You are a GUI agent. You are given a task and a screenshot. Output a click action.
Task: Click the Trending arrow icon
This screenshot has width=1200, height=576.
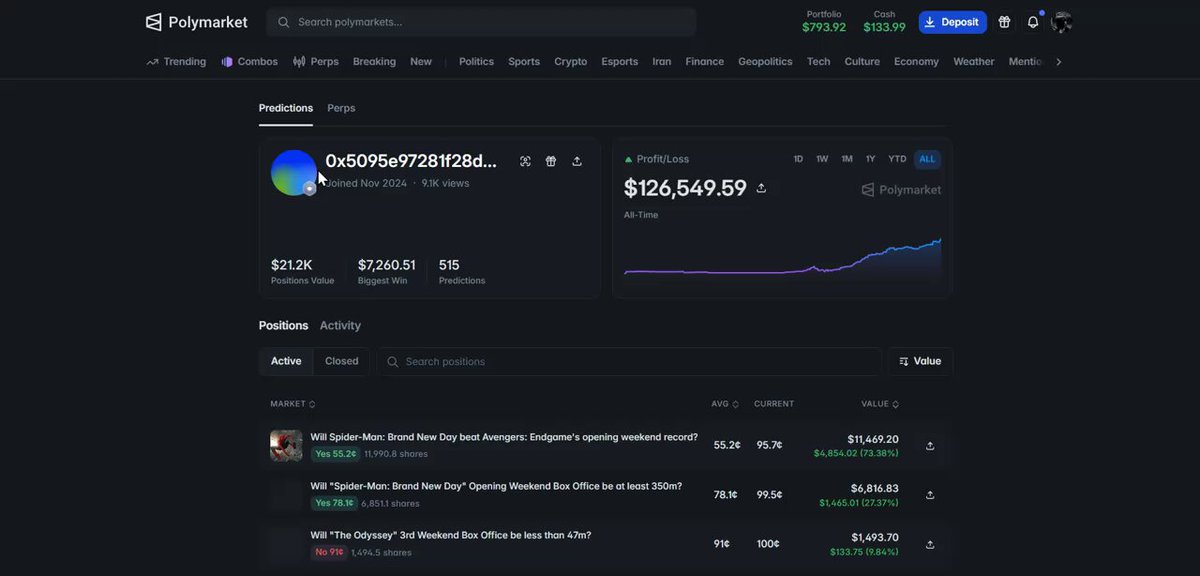pos(153,62)
